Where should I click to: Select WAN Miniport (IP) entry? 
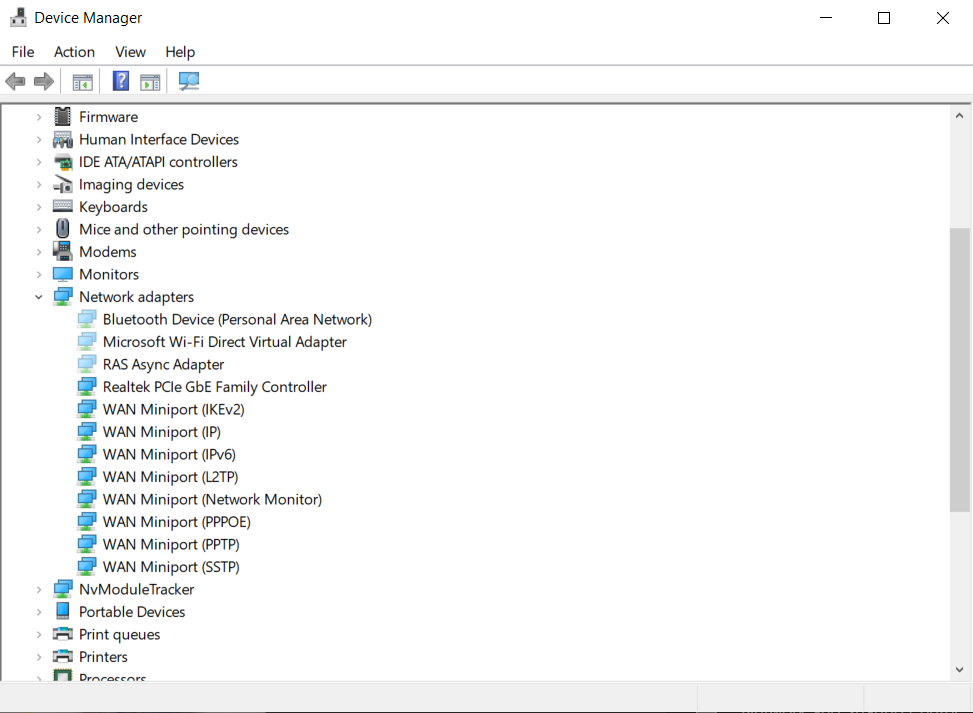click(162, 432)
